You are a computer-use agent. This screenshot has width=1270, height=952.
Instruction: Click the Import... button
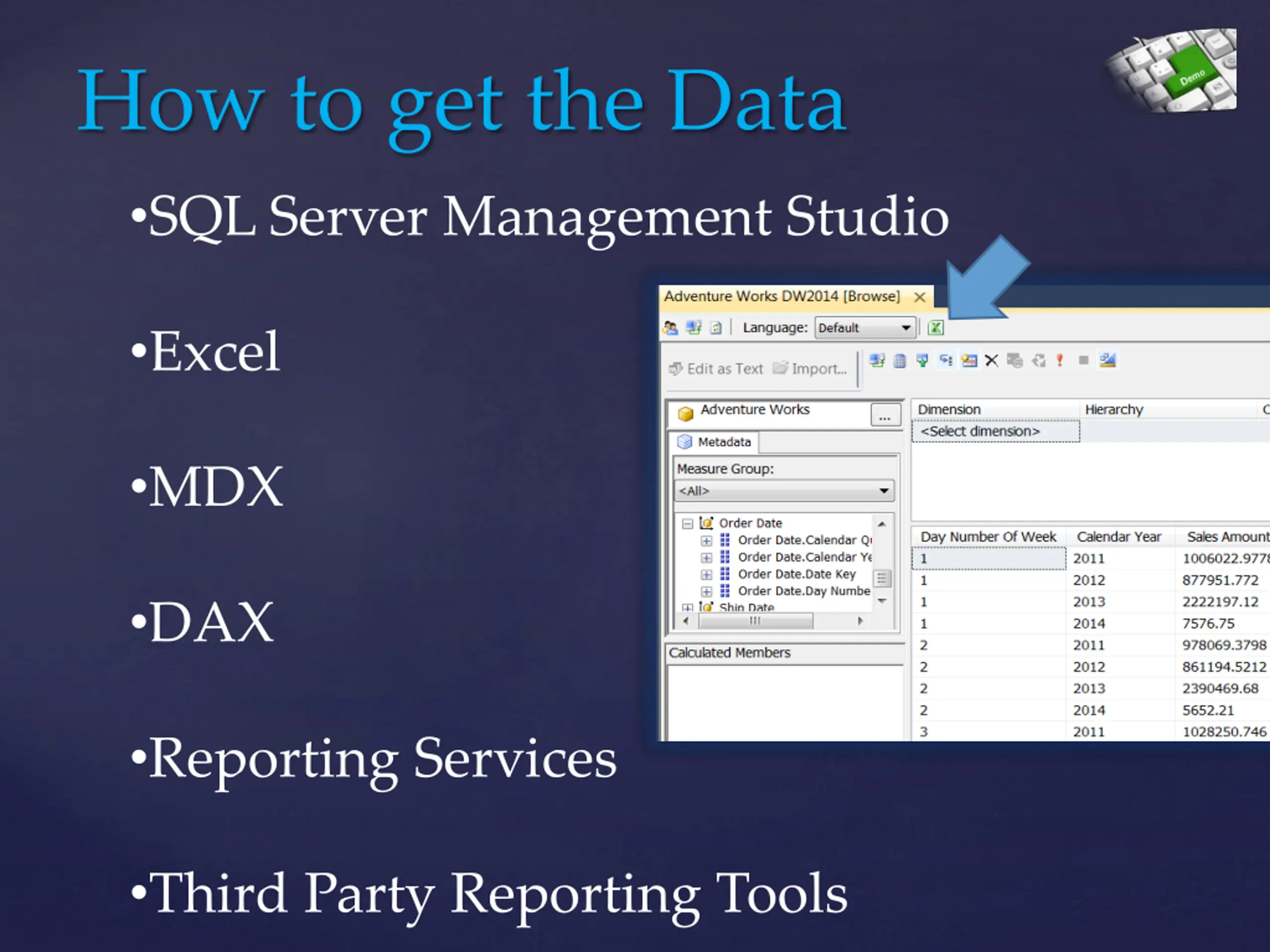coord(810,368)
